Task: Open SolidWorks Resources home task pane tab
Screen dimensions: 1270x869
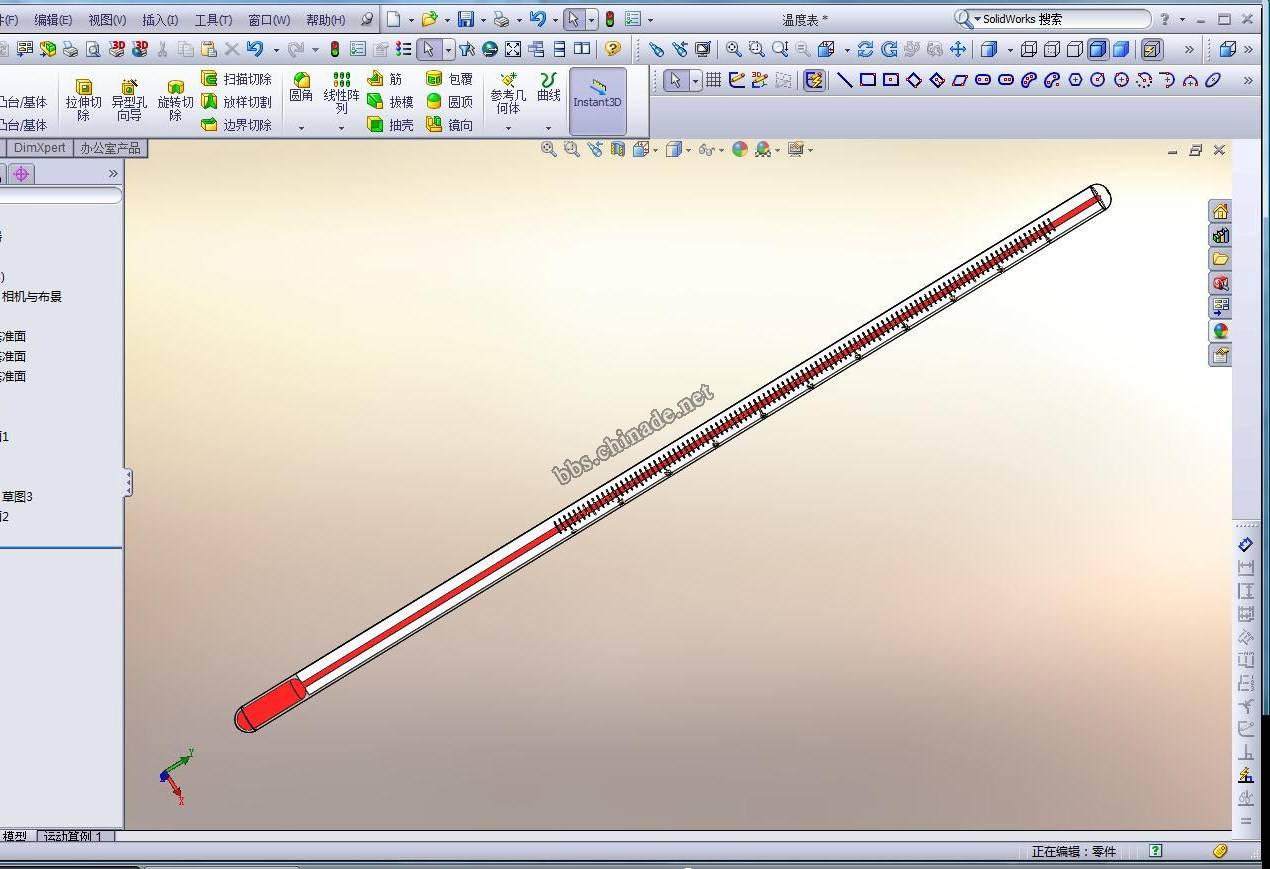Action: point(1220,211)
